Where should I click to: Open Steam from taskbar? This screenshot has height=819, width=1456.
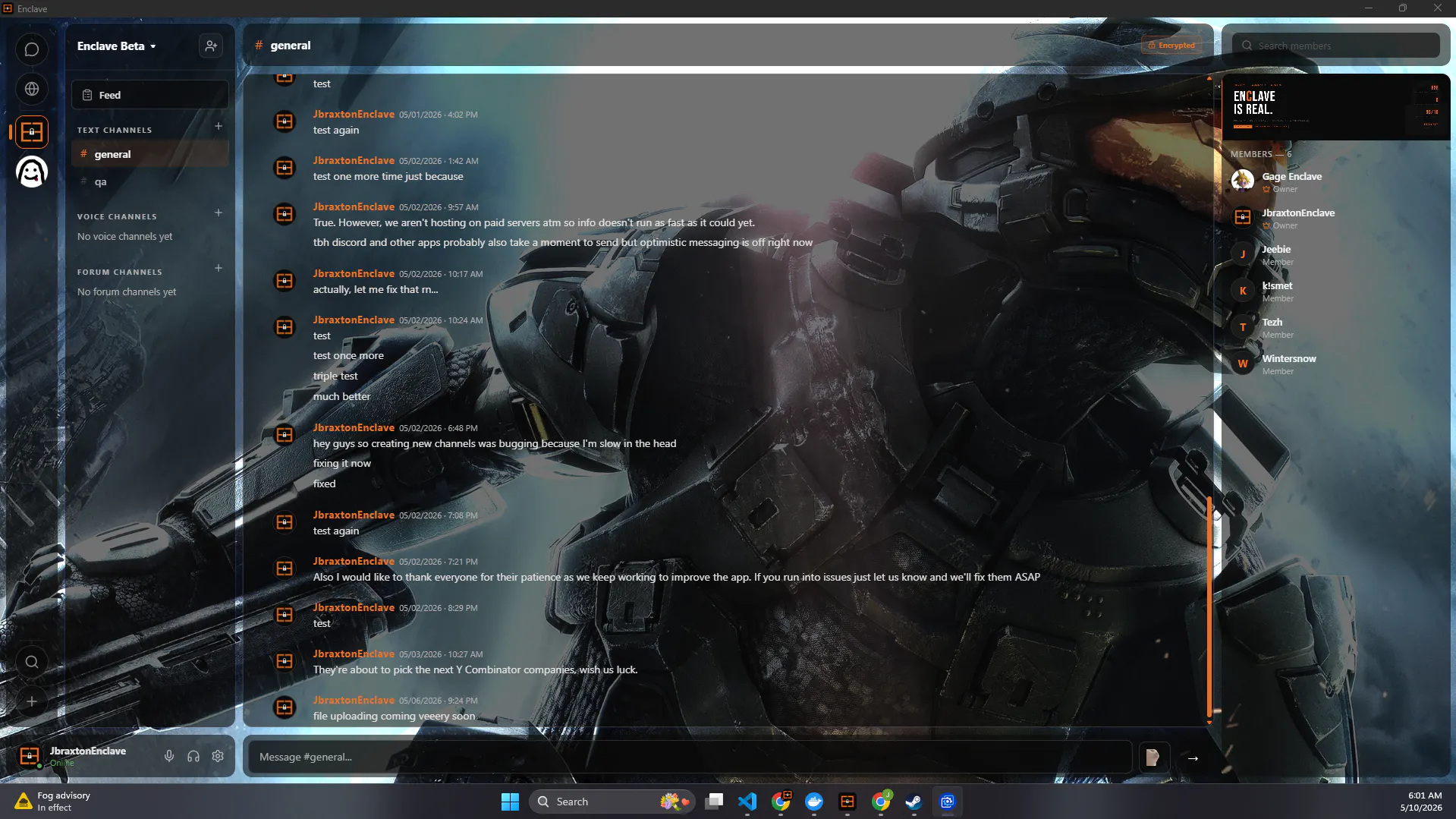point(914,802)
